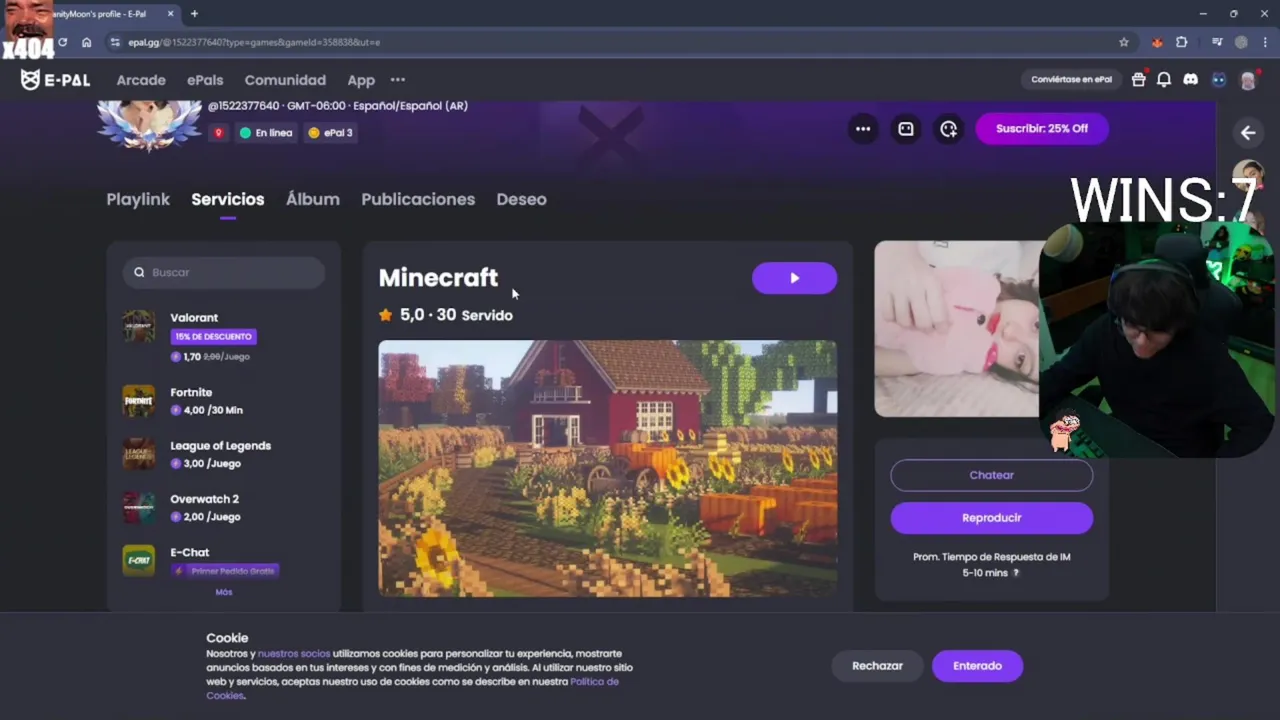
Task: Click the E-Chat service icon
Action: click(x=139, y=560)
